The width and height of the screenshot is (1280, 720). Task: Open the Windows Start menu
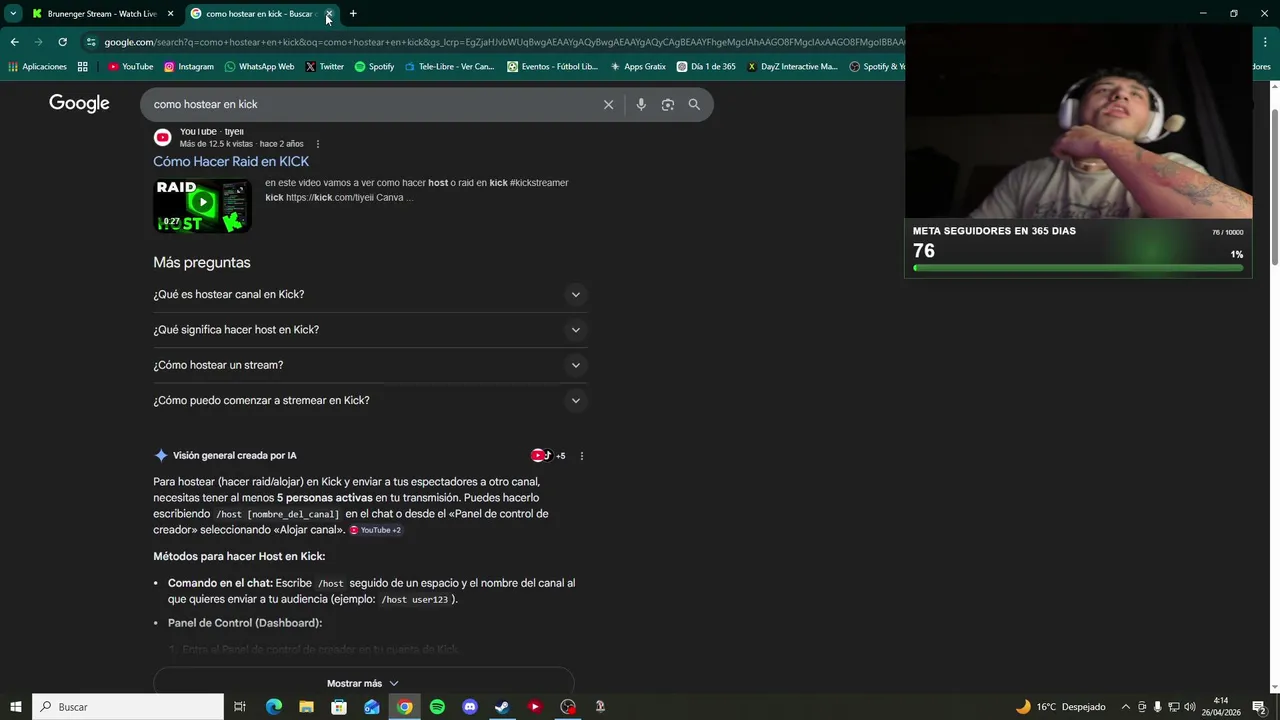(15, 707)
